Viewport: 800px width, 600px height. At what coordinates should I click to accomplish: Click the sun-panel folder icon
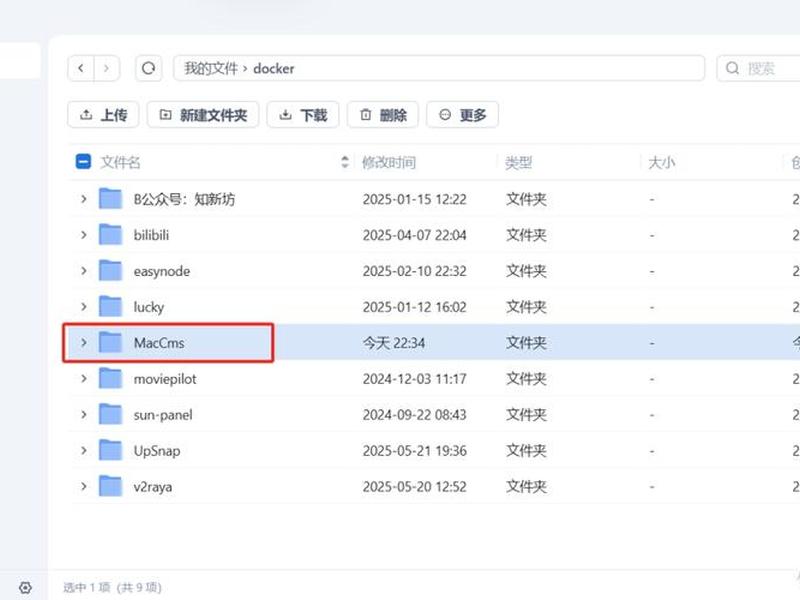(110, 414)
